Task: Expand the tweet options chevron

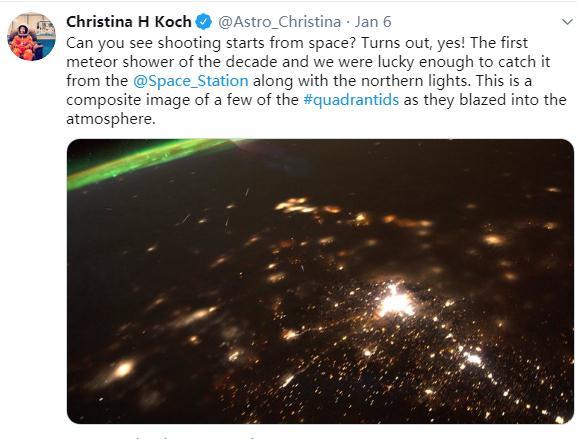Action: pyautogui.click(x=567, y=22)
